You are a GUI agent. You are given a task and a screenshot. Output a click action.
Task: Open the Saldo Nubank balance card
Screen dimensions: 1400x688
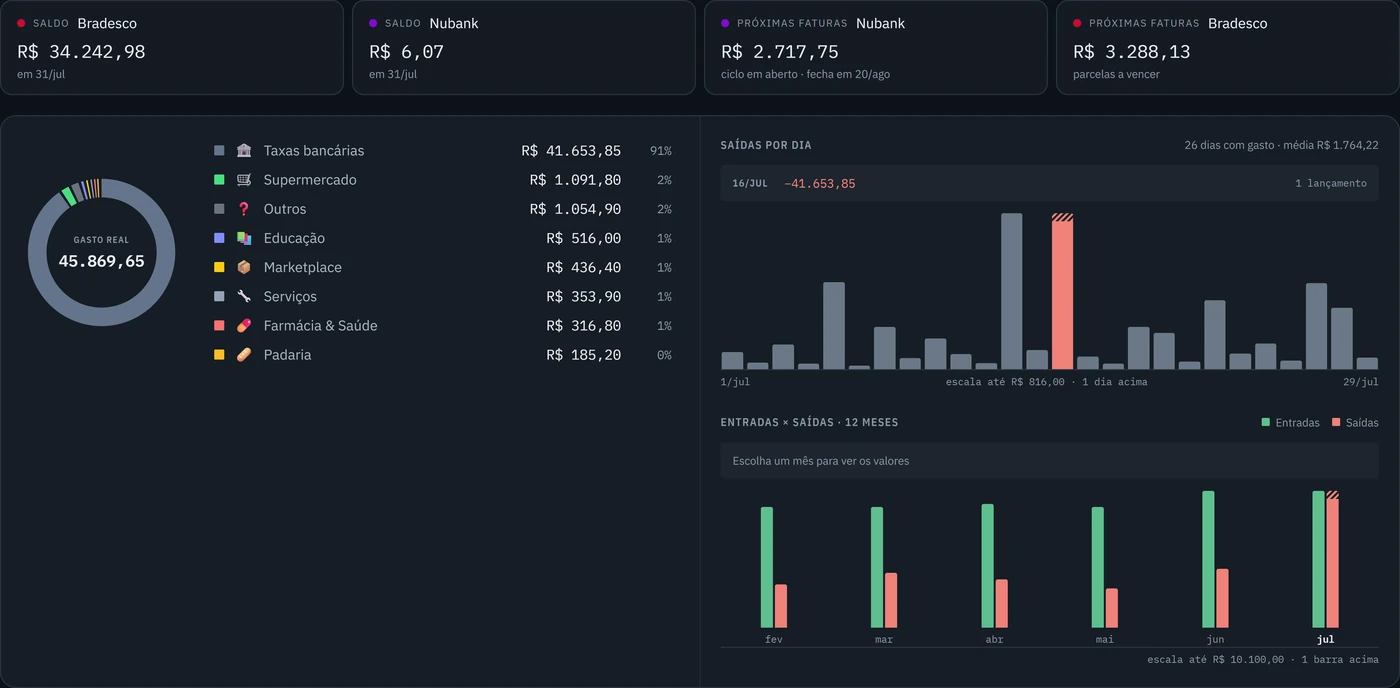tap(524, 47)
